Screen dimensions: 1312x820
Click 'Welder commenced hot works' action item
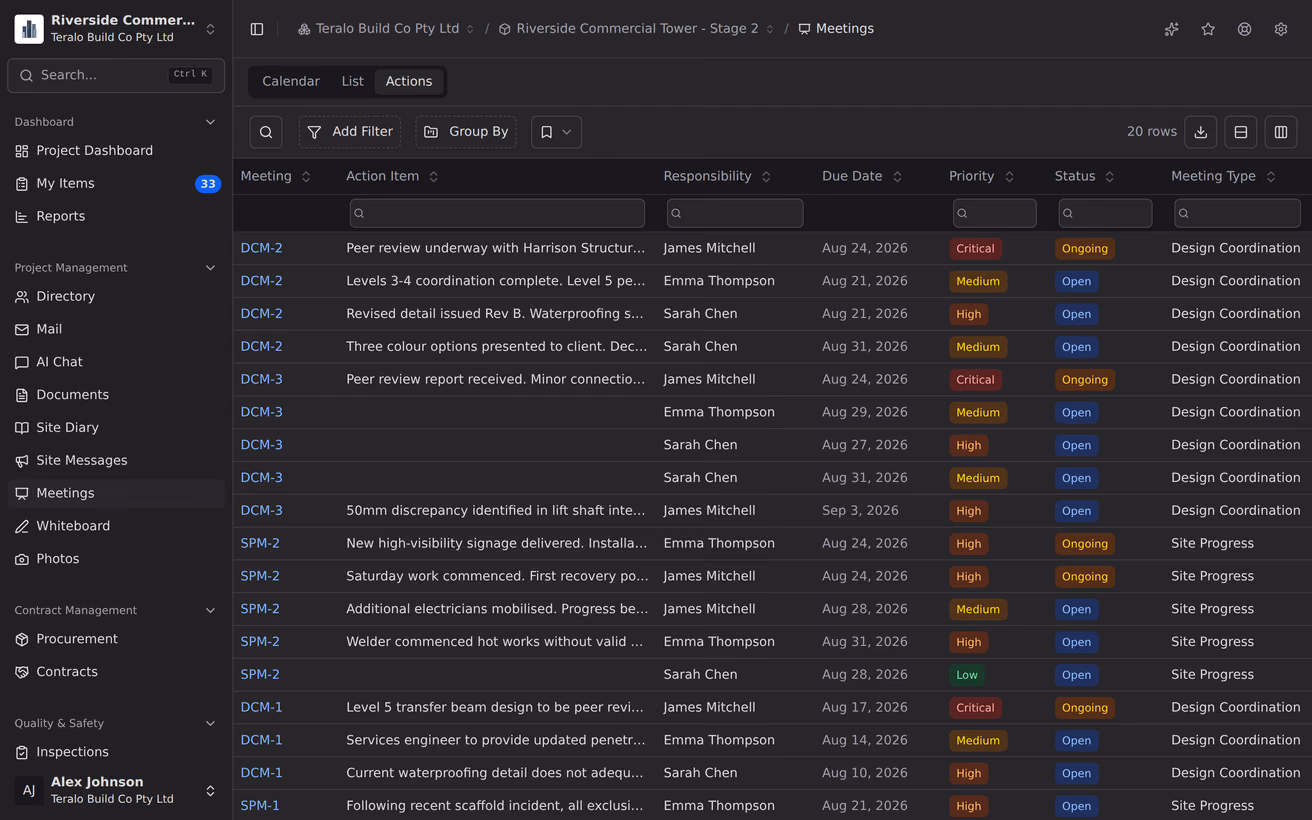tap(495, 642)
